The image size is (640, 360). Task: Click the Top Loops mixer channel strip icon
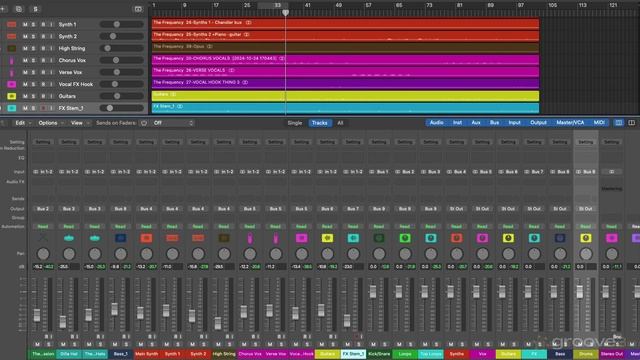(x=431, y=238)
